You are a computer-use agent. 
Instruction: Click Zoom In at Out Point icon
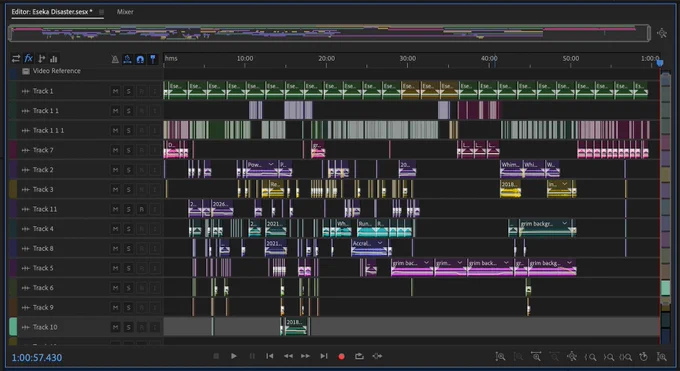(608, 357)
